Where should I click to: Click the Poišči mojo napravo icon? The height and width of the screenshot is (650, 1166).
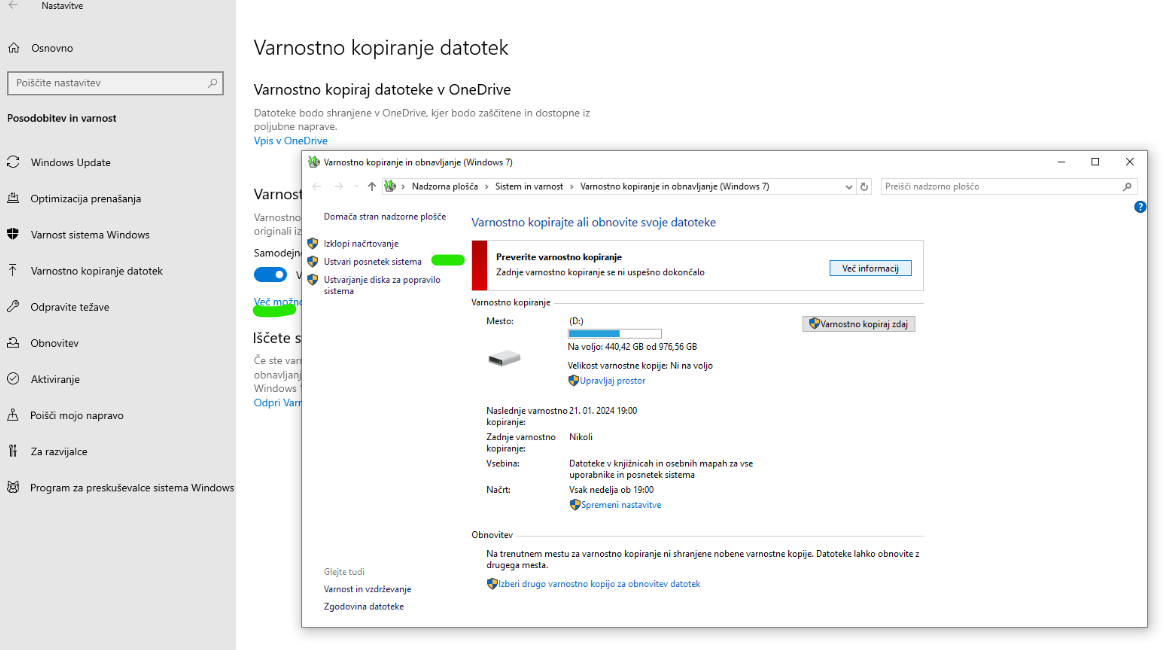click(x=13, y=415)
